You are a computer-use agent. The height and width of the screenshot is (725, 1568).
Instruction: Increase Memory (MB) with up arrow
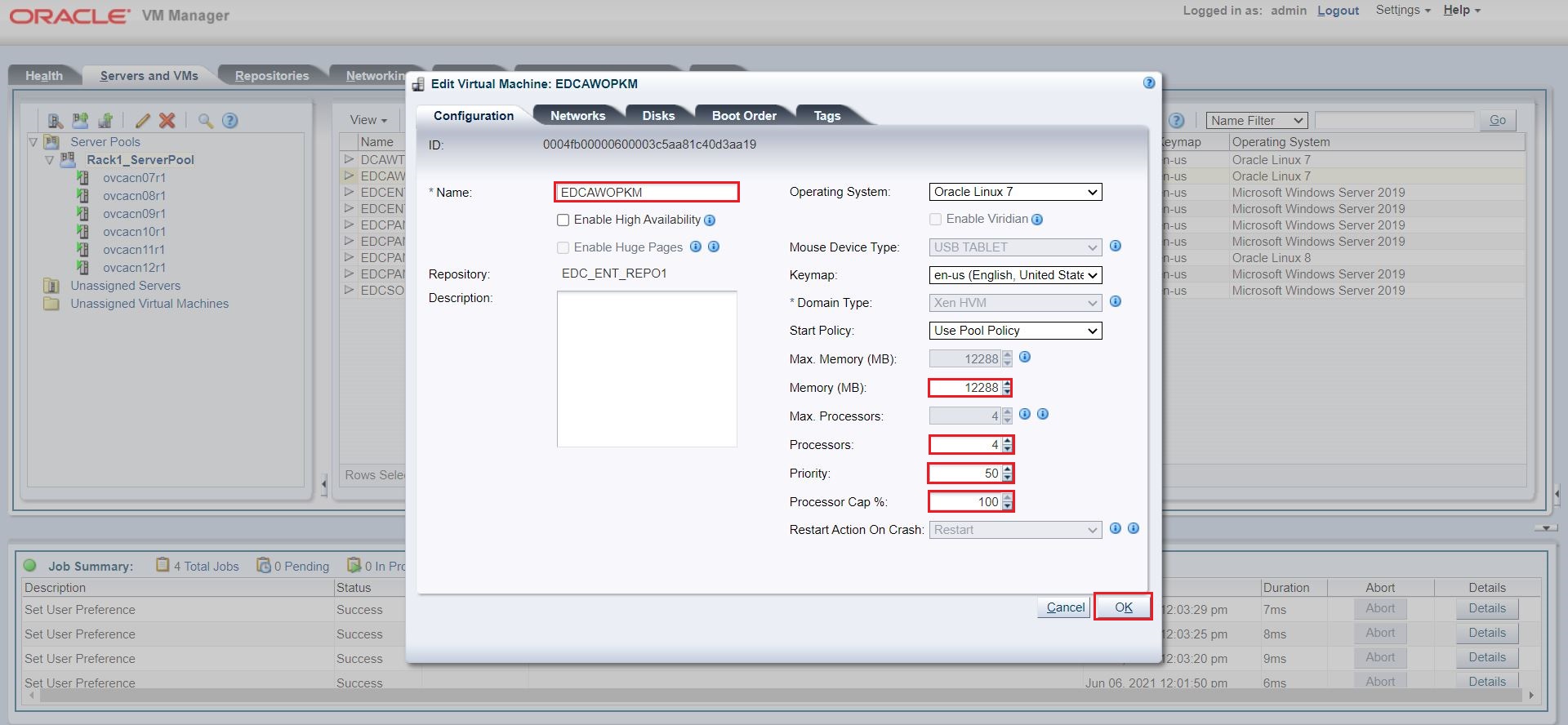click(x=1007, y=384)
